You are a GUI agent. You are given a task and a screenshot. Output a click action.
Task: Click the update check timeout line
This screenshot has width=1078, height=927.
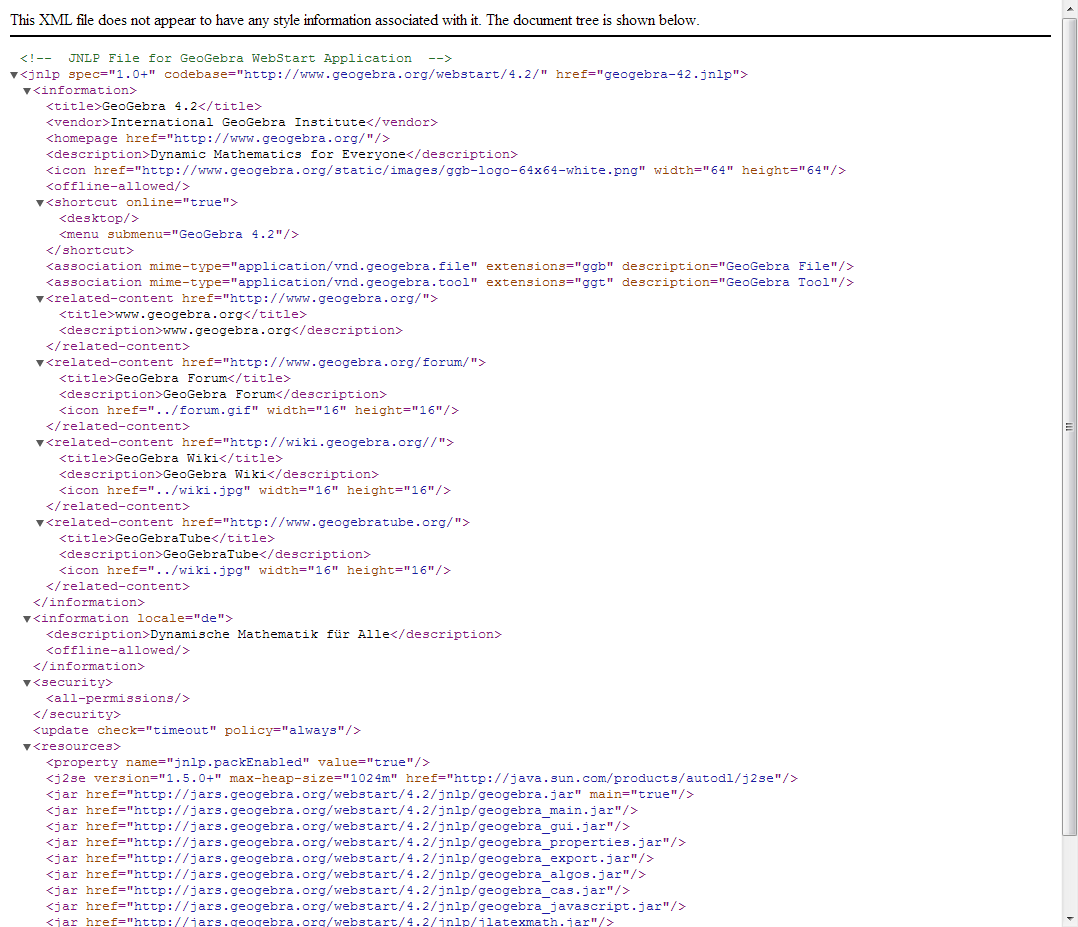point(197,731)
